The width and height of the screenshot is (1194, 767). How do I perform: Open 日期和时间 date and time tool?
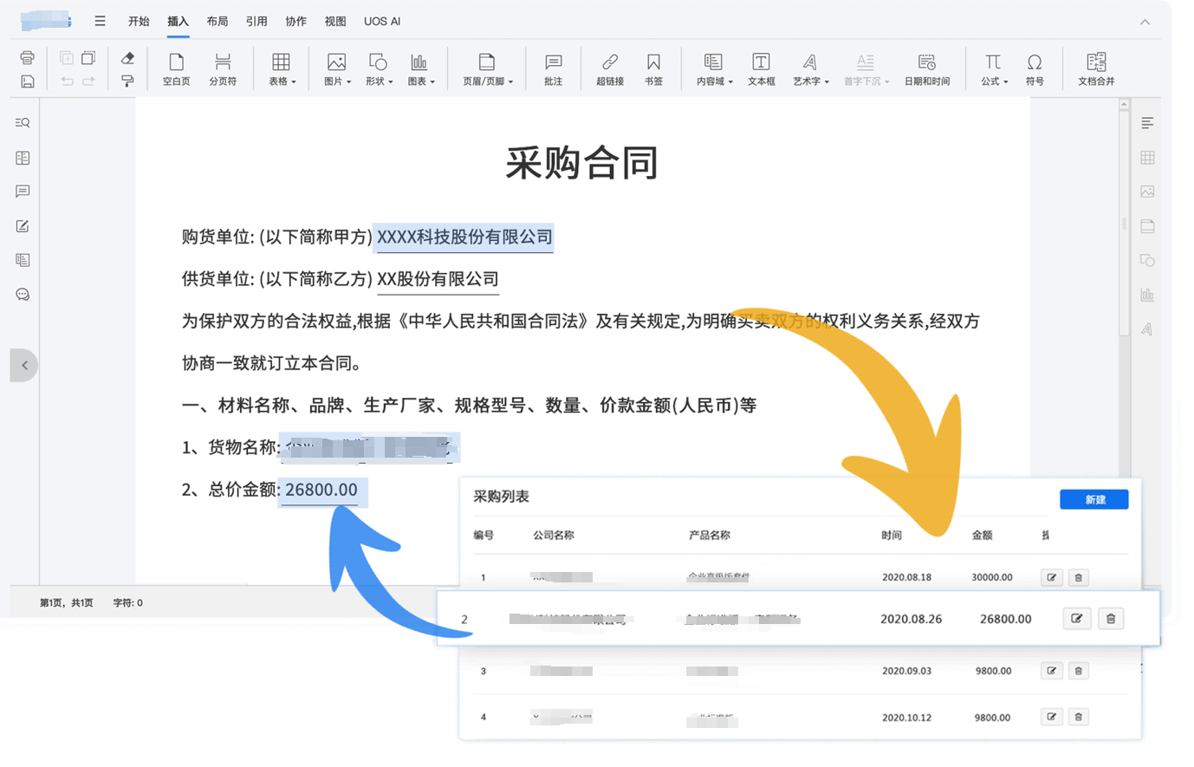click(x=926, y=69)
